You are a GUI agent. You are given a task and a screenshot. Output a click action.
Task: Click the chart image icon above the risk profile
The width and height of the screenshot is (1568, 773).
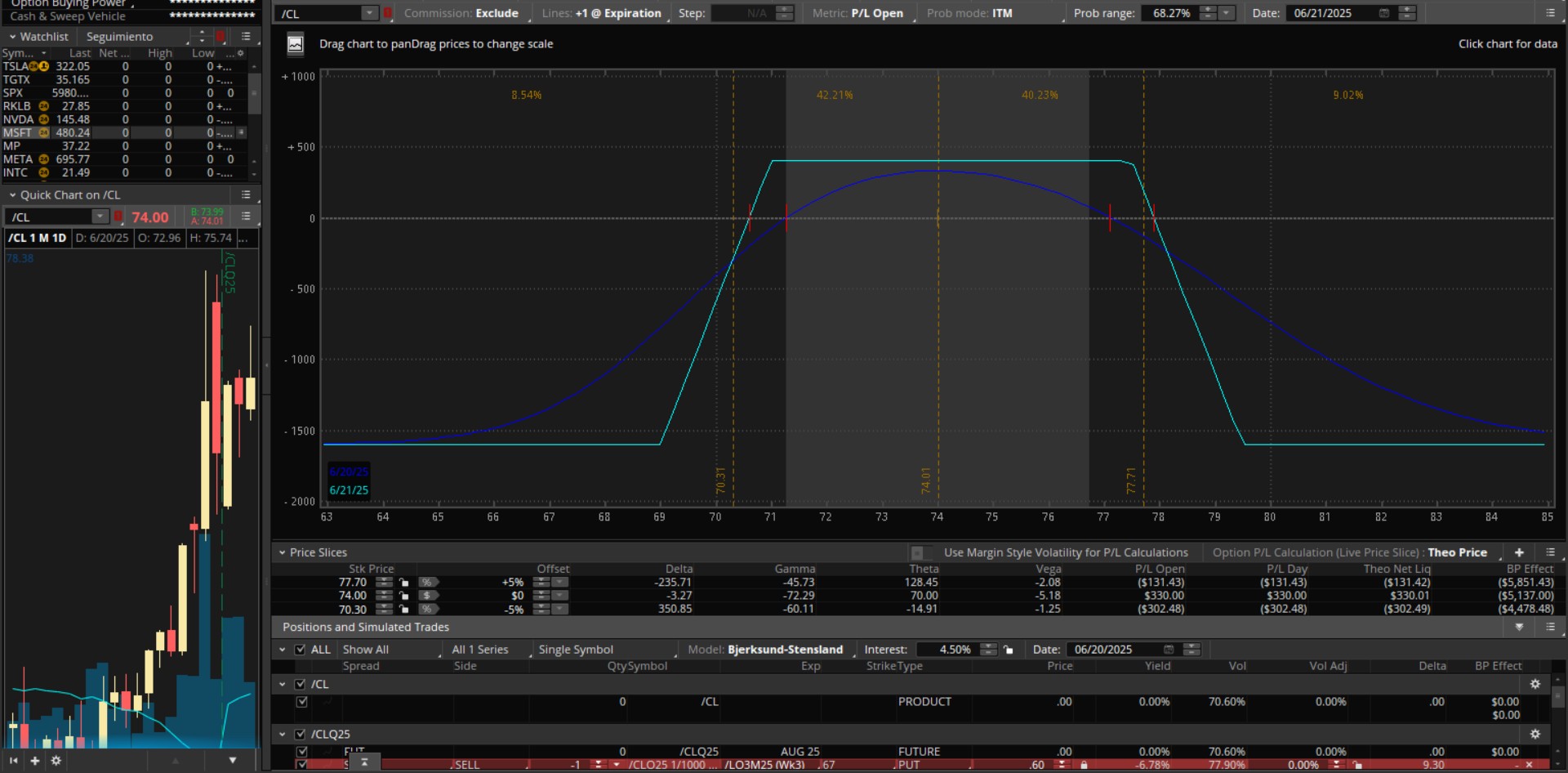pos(296,44)
